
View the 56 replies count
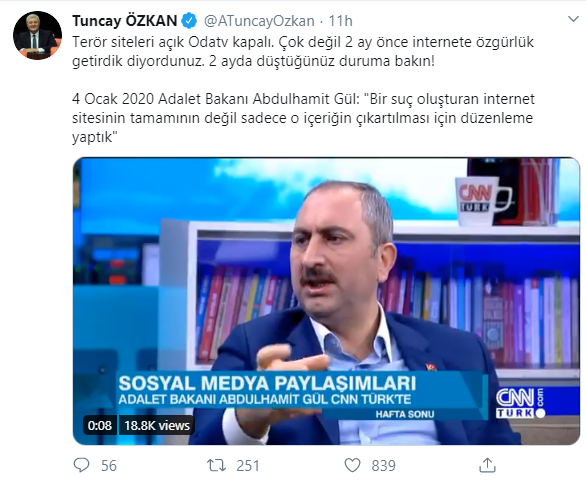point(109,466)
